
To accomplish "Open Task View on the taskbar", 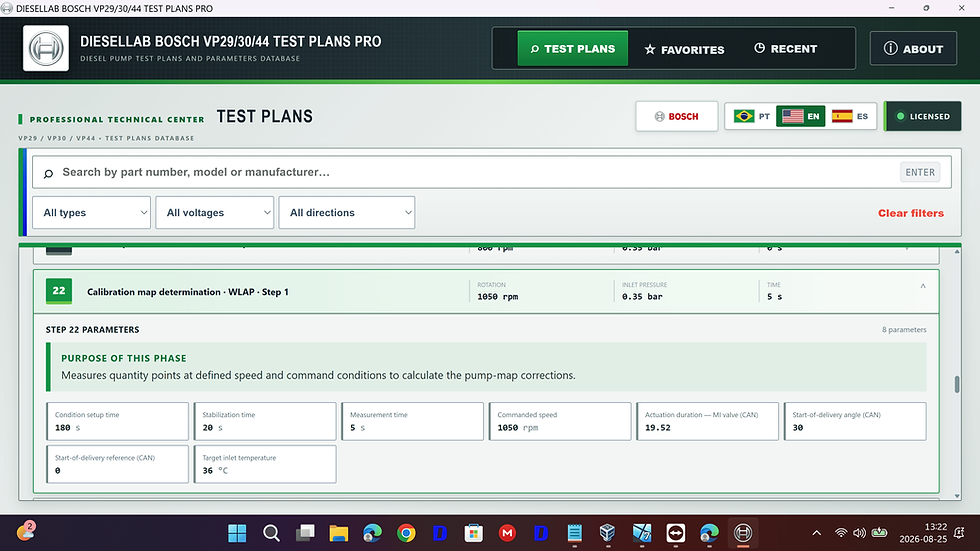I will click(305, 533).
